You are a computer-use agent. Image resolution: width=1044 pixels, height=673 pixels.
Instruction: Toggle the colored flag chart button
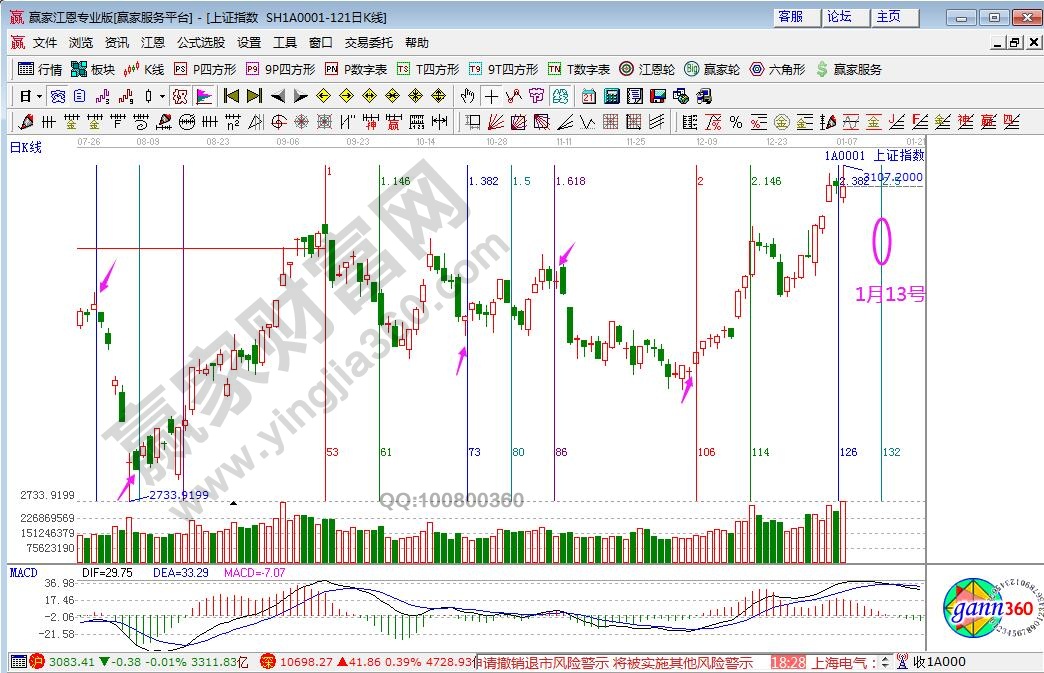(x=204, y=96)
